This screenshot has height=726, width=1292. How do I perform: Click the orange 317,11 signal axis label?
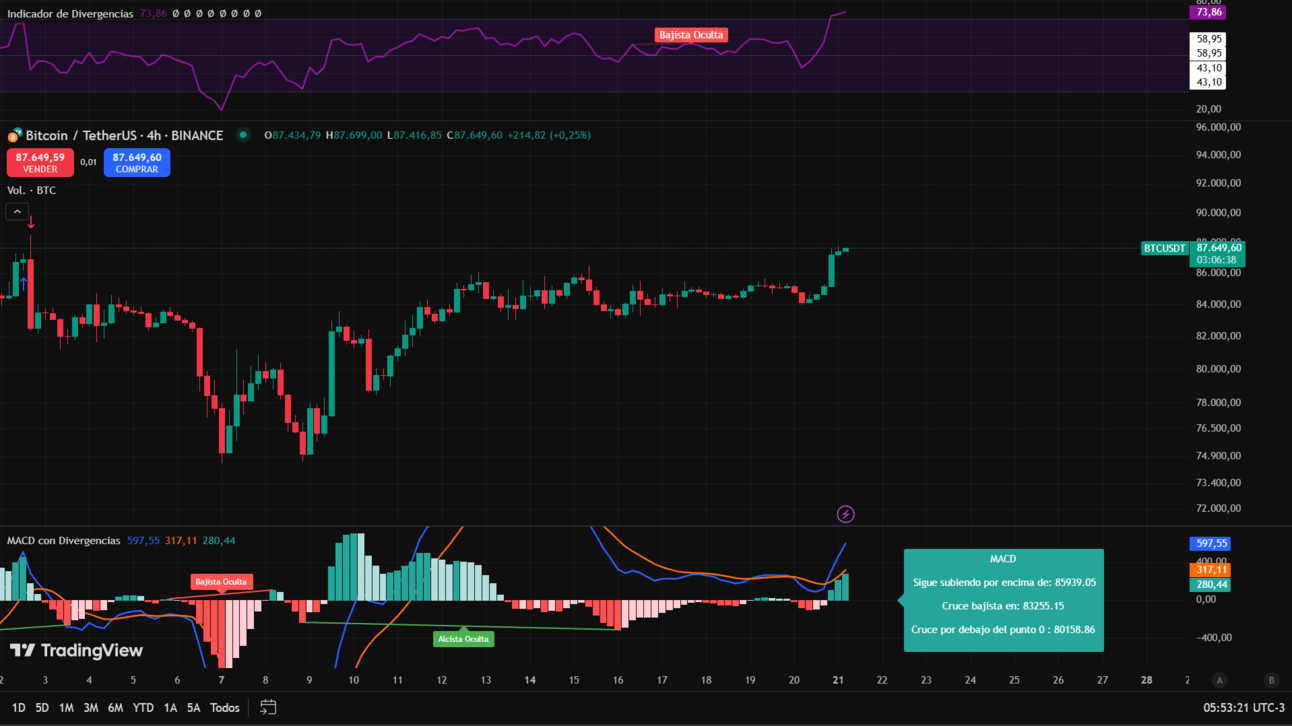click(x=1210, y=570)
